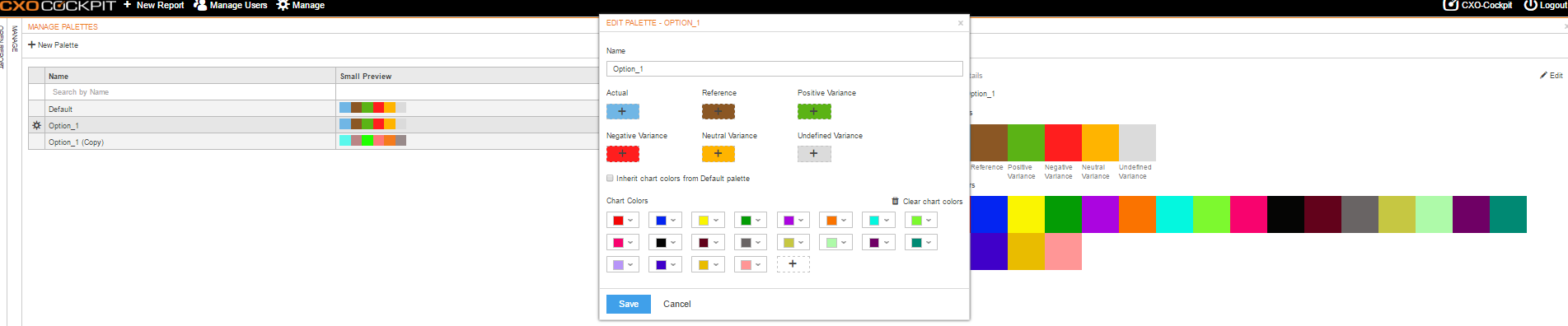Screen dimensions: 1568x326
Task: Expand the red chart color dropdown
Action: click(x=622, y=221)
